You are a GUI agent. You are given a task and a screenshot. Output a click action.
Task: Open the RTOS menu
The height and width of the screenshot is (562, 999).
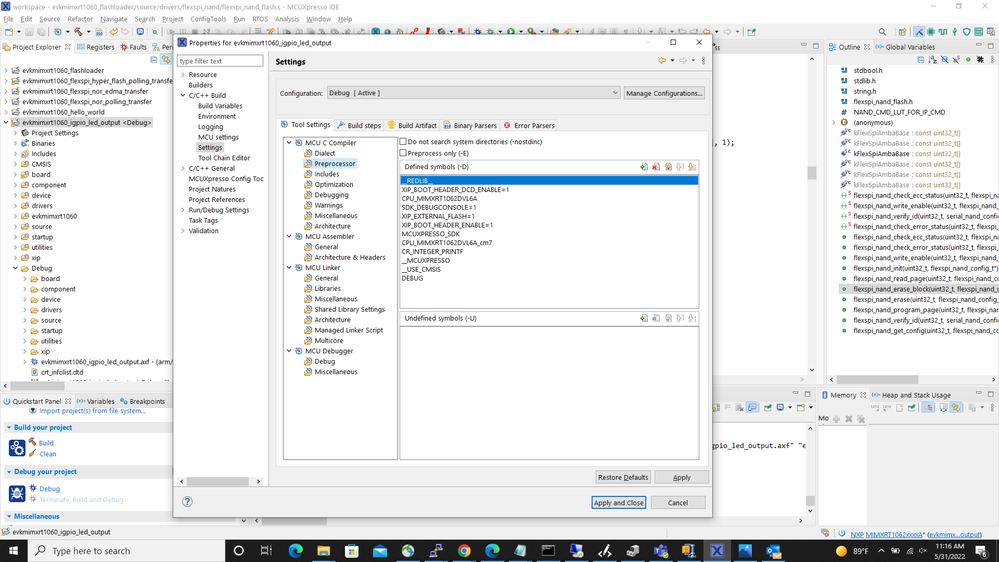260,19
